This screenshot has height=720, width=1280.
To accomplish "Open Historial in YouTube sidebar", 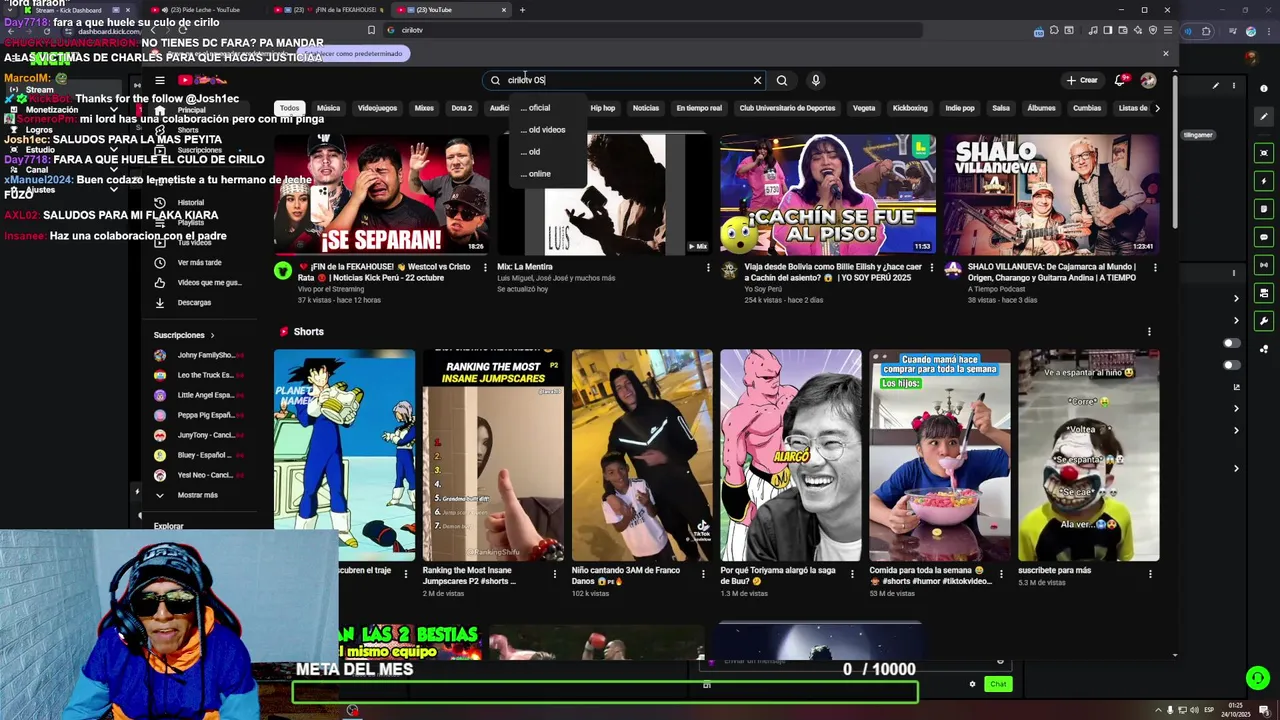I will point(190,203).
